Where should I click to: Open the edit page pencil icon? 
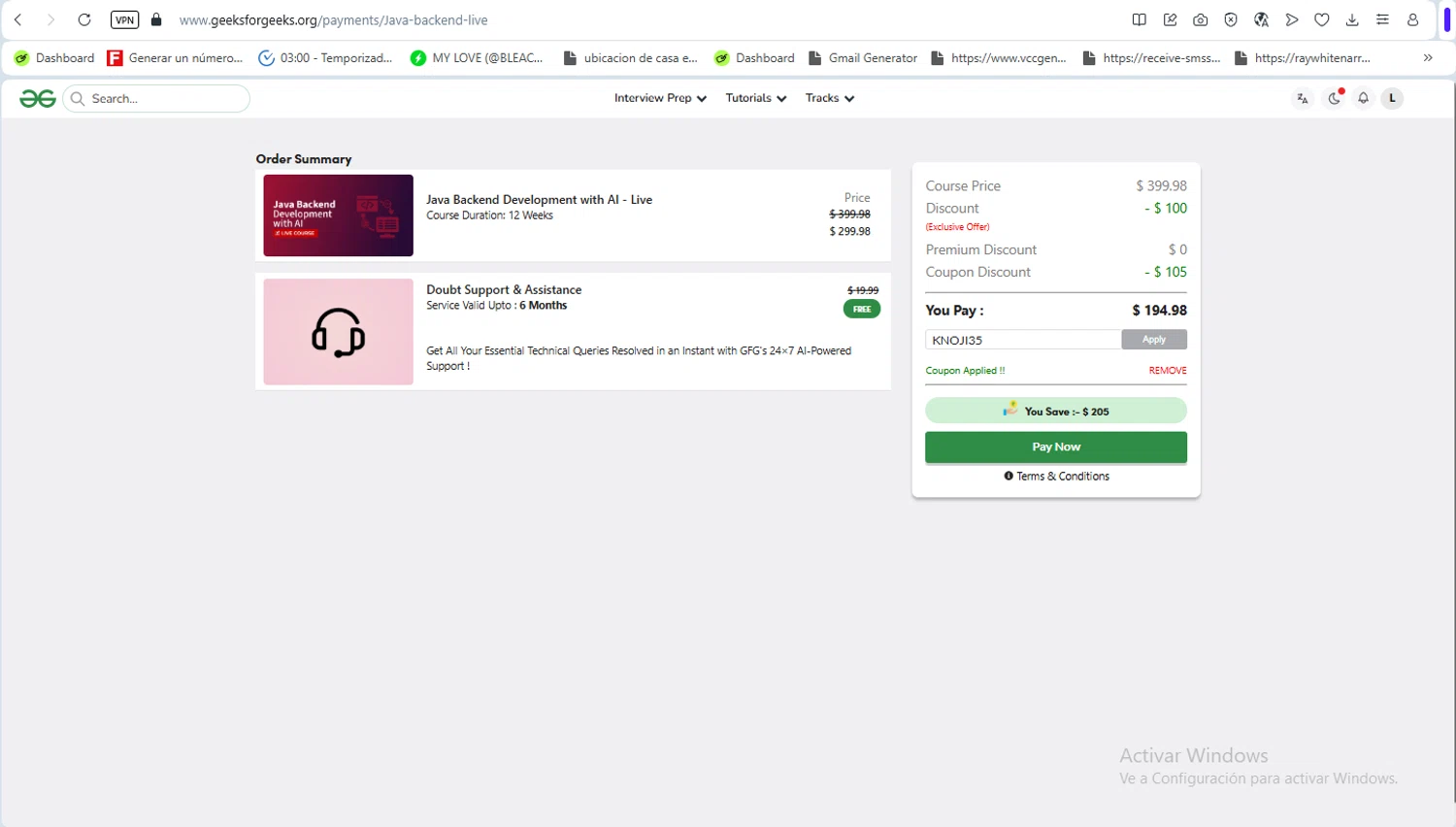pyautogui.click(x=1171, y=19)
